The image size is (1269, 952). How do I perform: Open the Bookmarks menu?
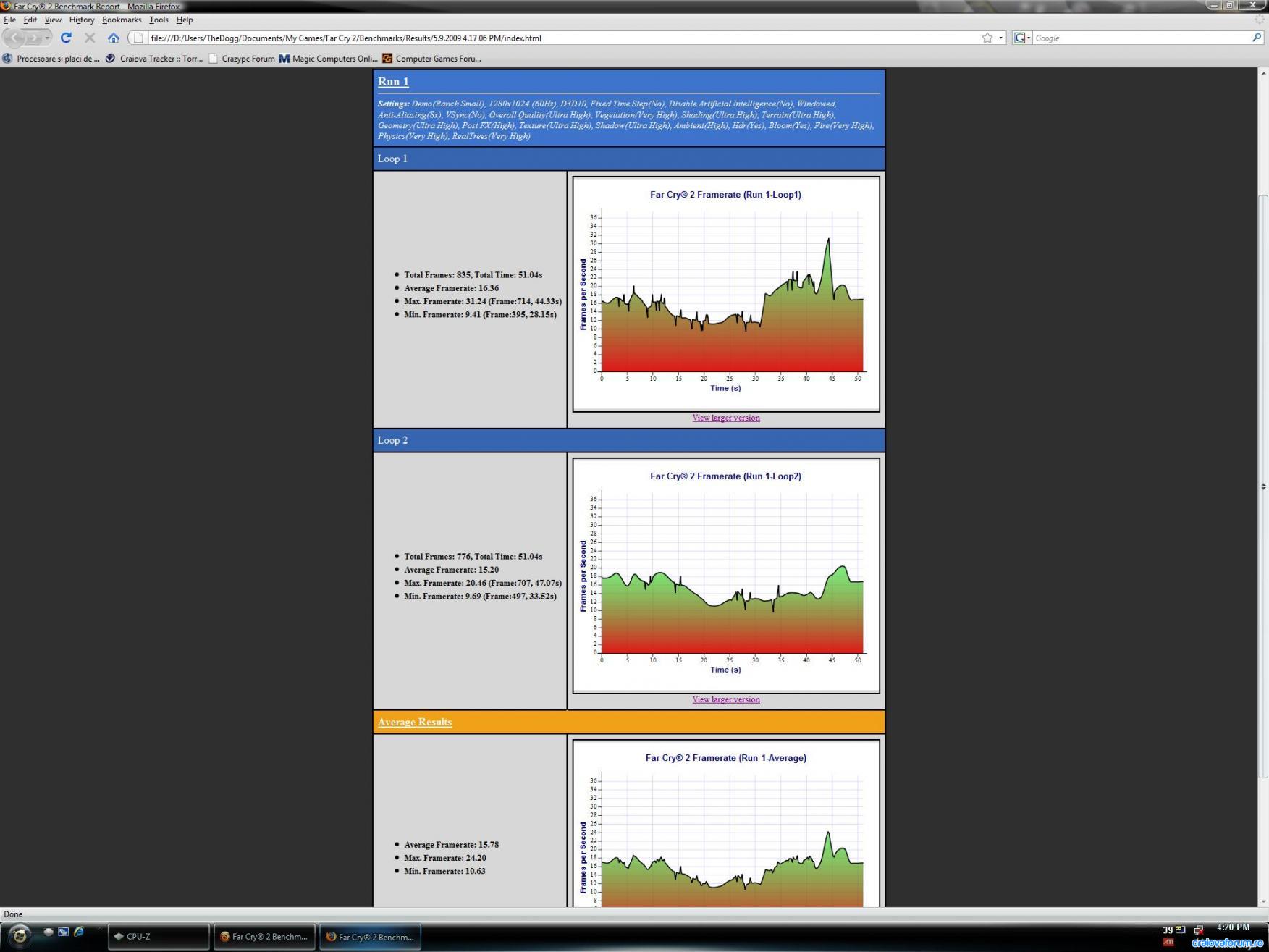click(122, 20)
